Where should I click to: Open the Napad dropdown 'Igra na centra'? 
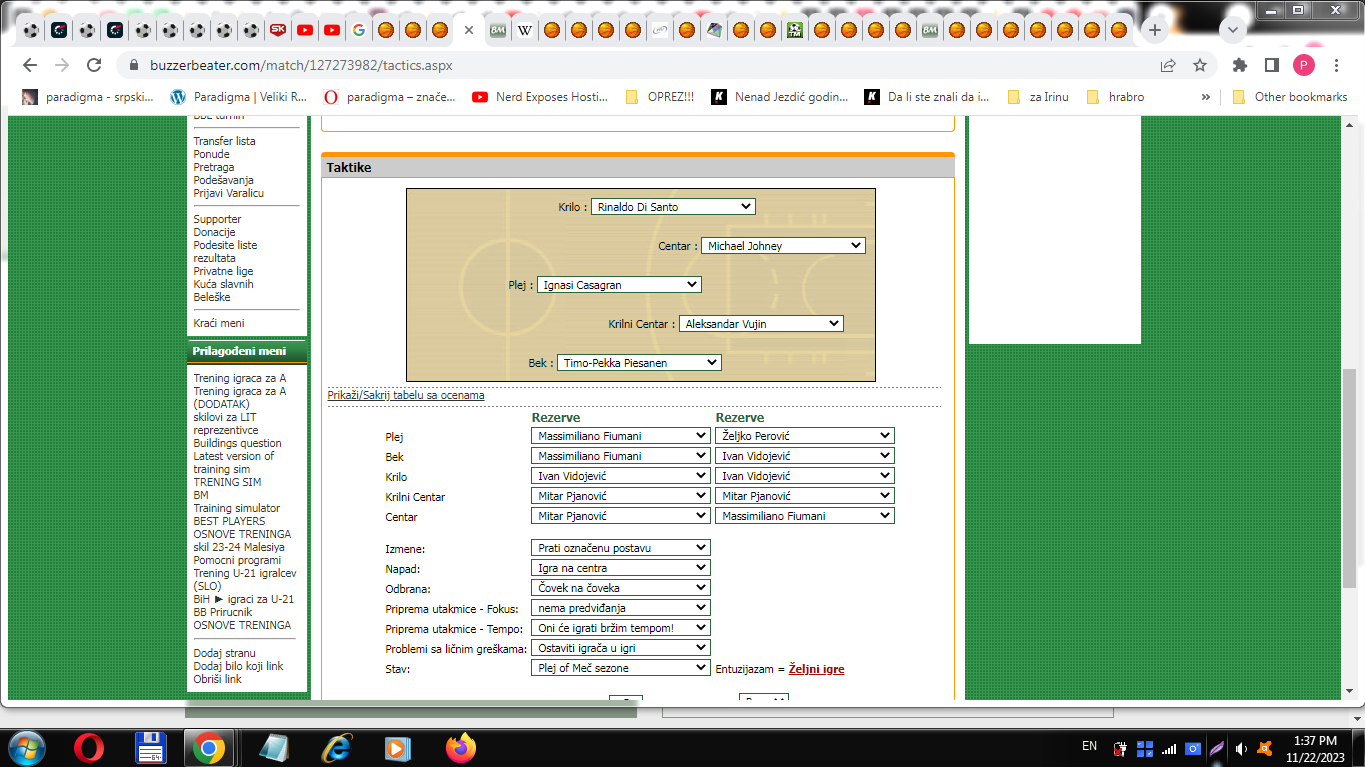pyautogui.click(x=621, y=568)
